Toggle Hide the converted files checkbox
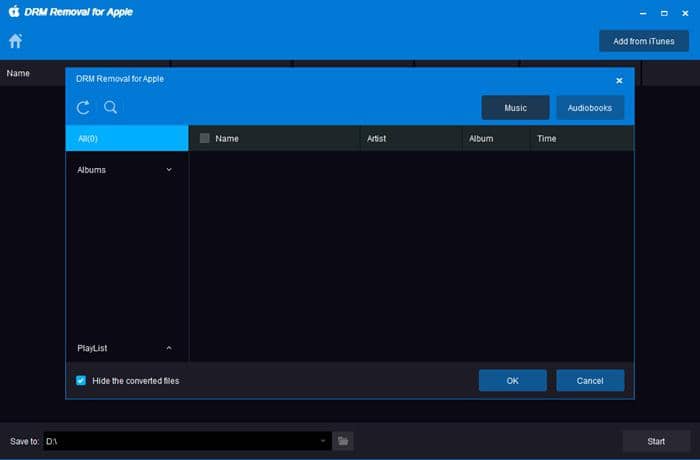 81,381
